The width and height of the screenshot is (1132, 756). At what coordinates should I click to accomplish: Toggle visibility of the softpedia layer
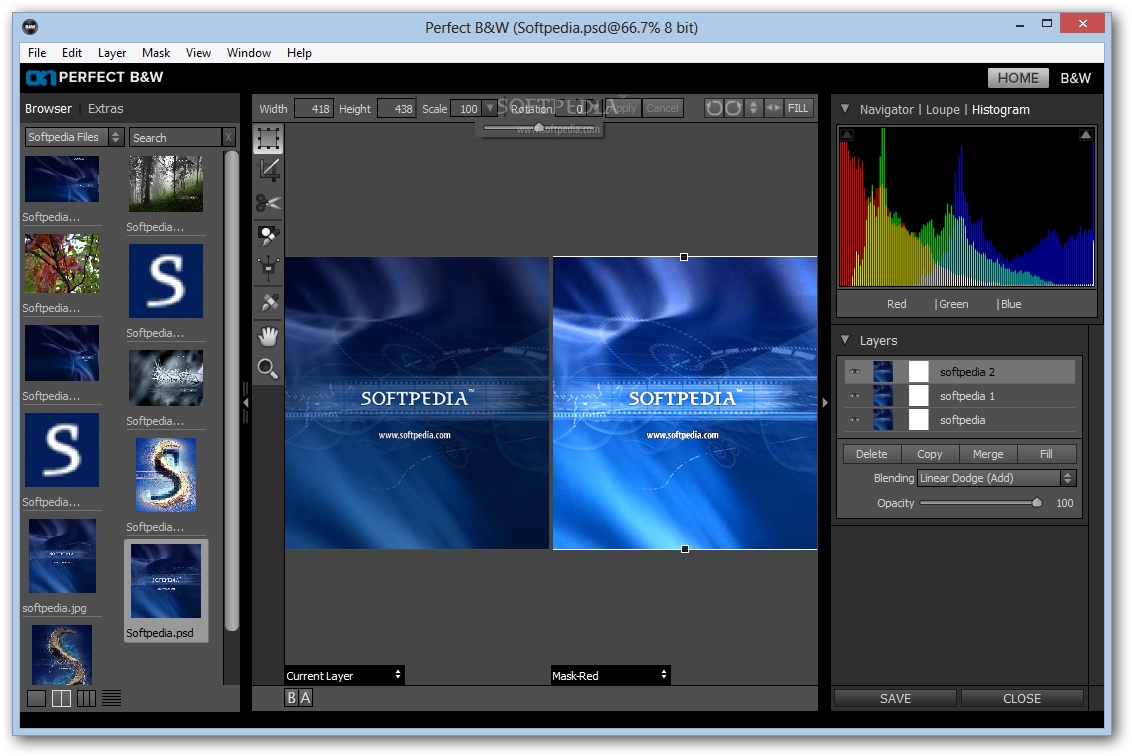click(x=855, y=420)
